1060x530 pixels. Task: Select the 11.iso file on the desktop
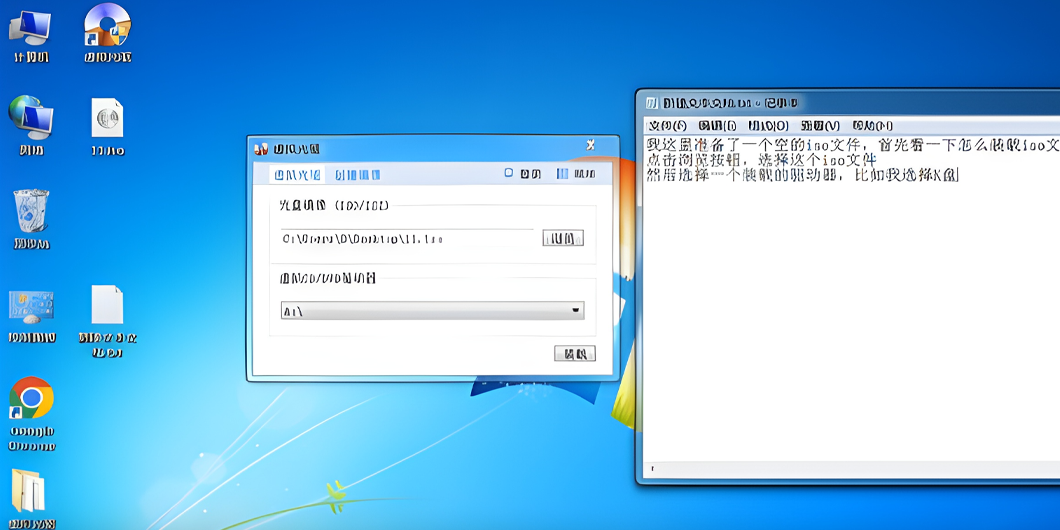(x=107, y=120)
